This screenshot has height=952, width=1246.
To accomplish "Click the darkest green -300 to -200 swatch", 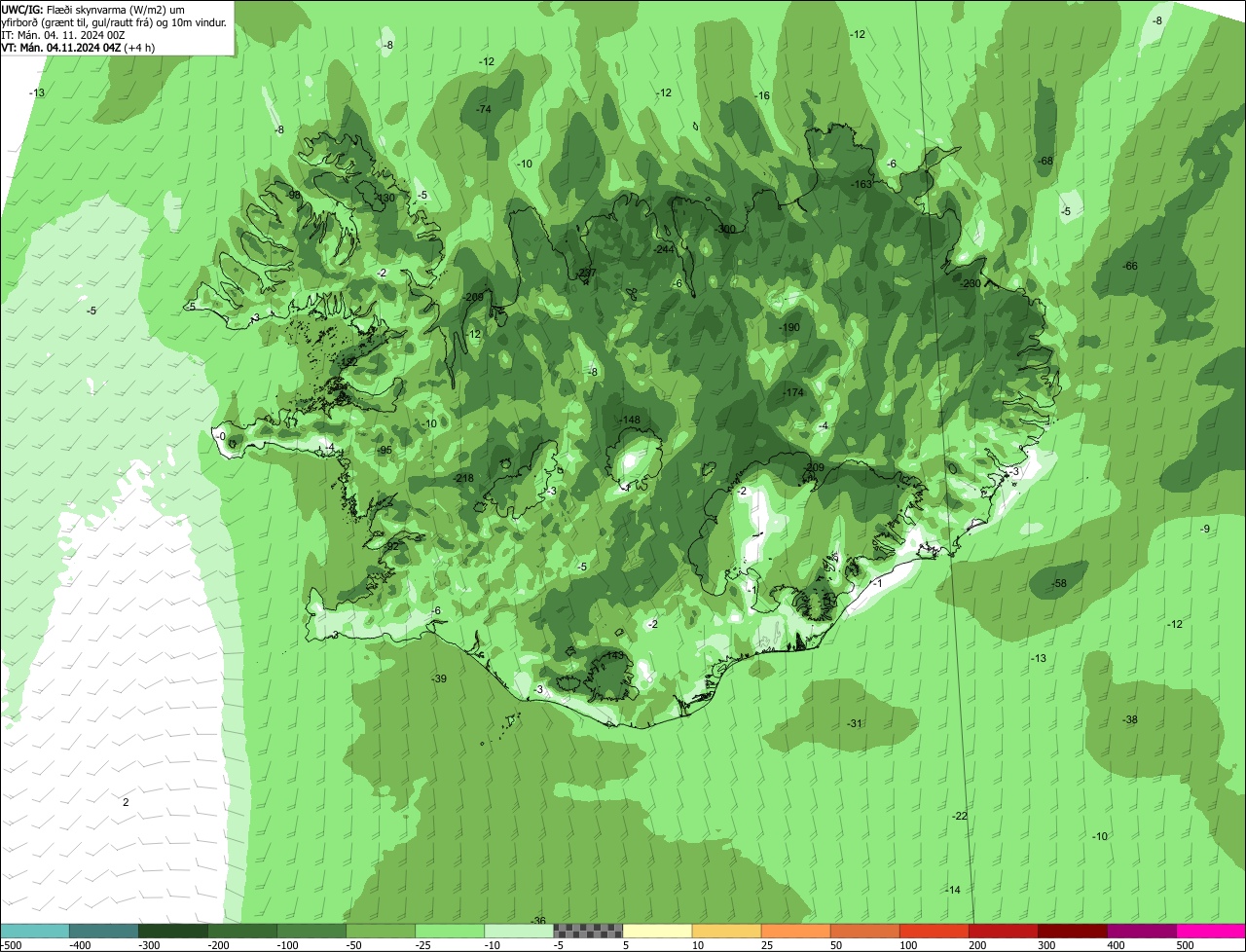I will [x=173, y=931].
